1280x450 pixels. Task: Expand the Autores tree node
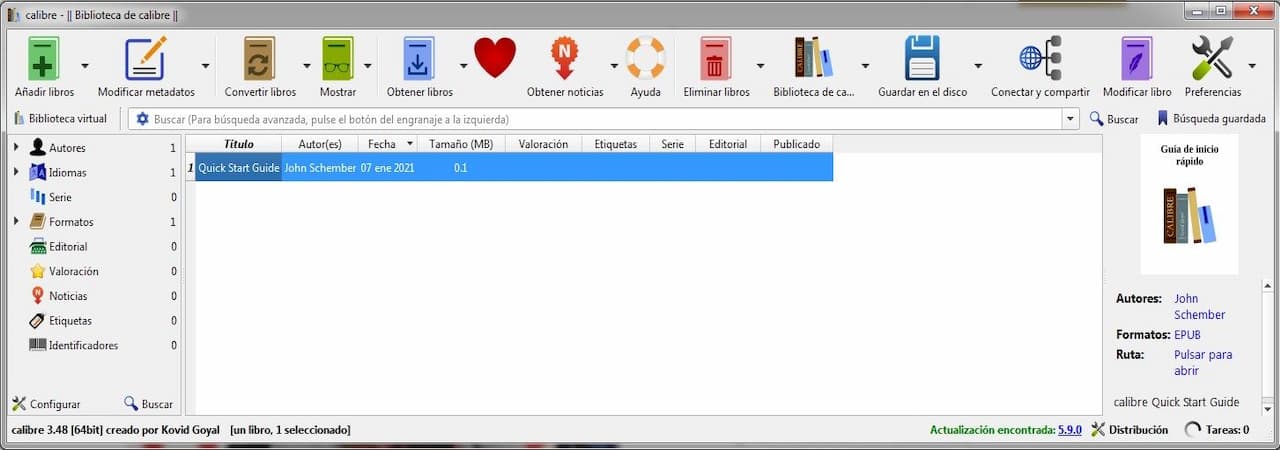pyautogui.click(x=16, y=148)
